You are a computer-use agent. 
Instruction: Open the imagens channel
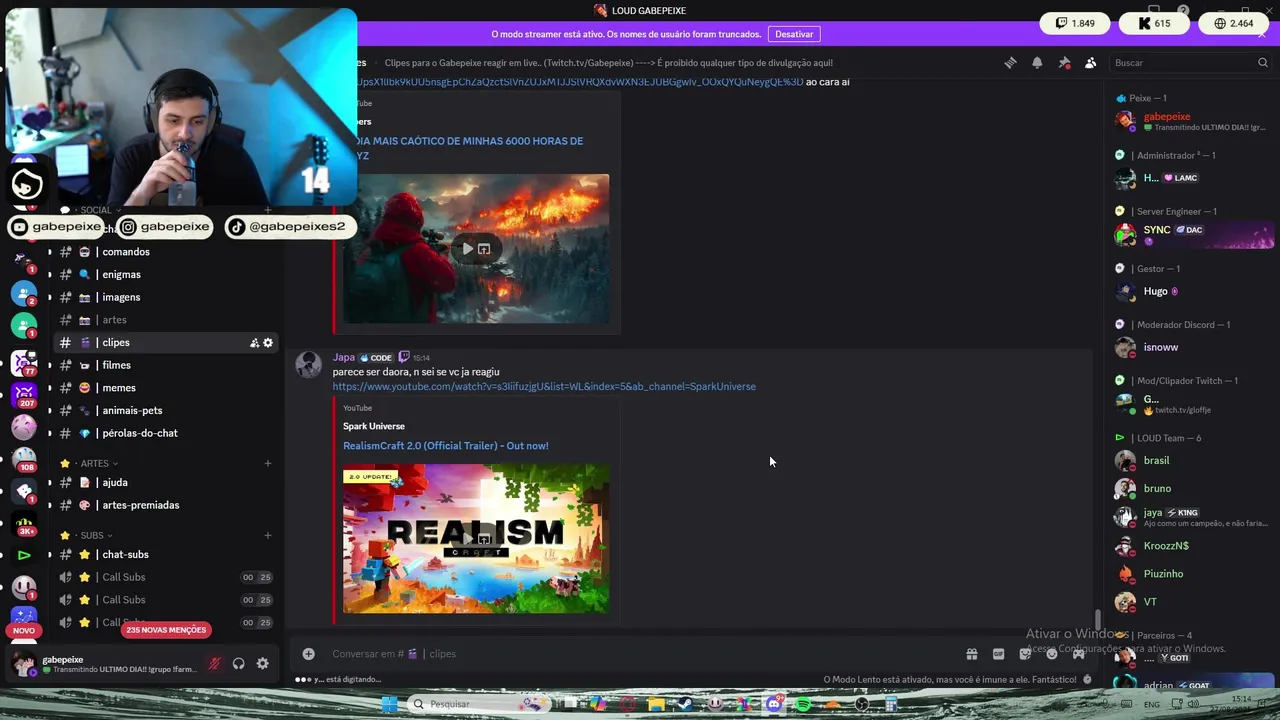tap(164, 297)
